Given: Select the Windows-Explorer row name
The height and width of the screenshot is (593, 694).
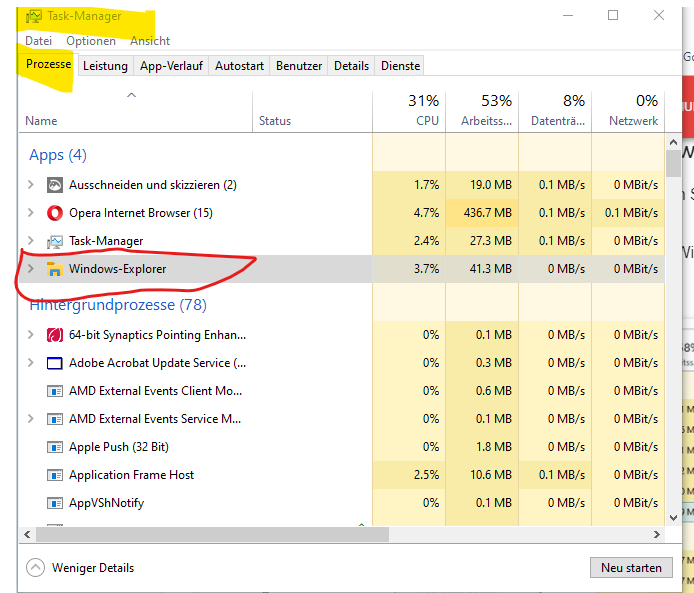Looking at the screenshot, I should click(117, 269).
